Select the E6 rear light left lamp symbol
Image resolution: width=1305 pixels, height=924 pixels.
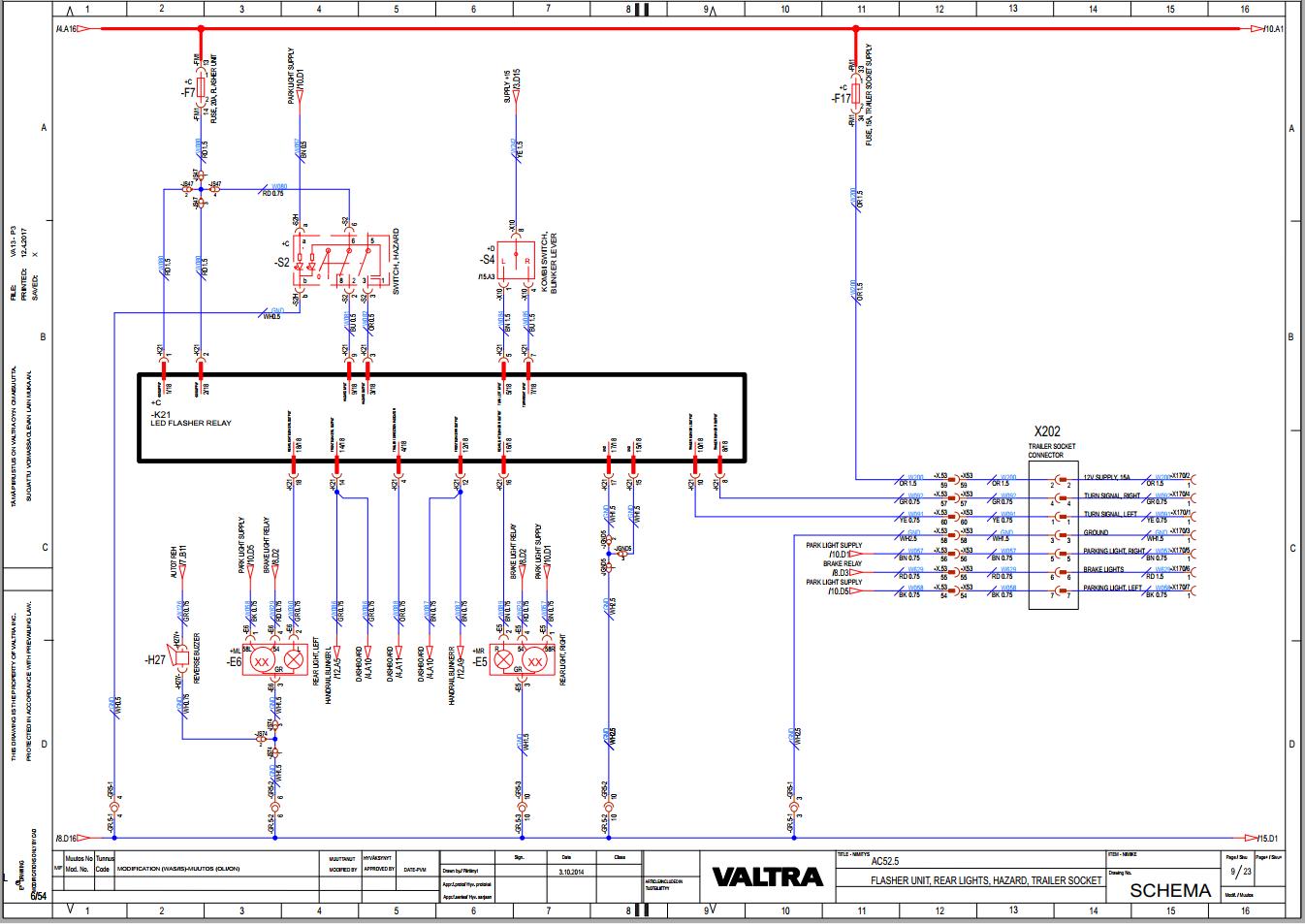[276, 659]
